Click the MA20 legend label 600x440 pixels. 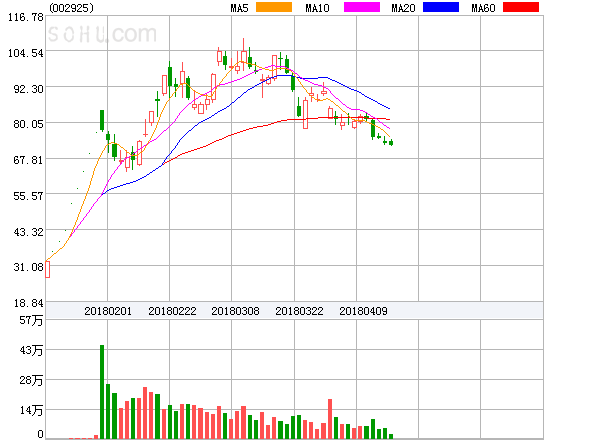click(x=403, y=8)
